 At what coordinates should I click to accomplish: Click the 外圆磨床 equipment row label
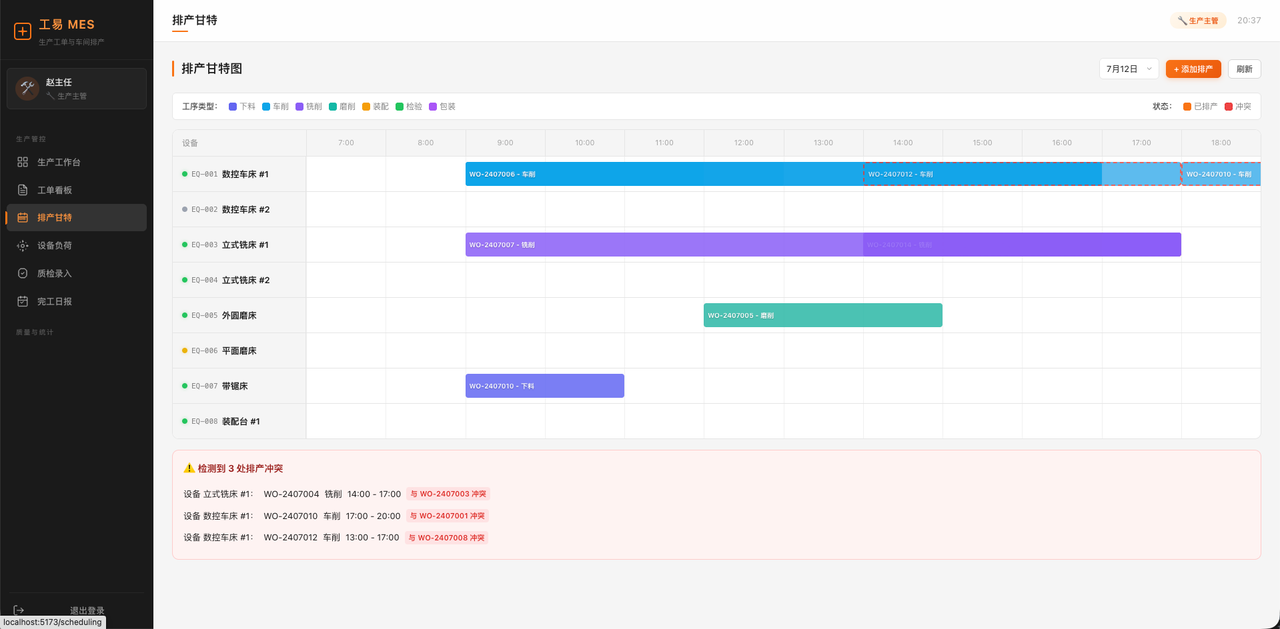pyautogui.click(x=239, y=315)
